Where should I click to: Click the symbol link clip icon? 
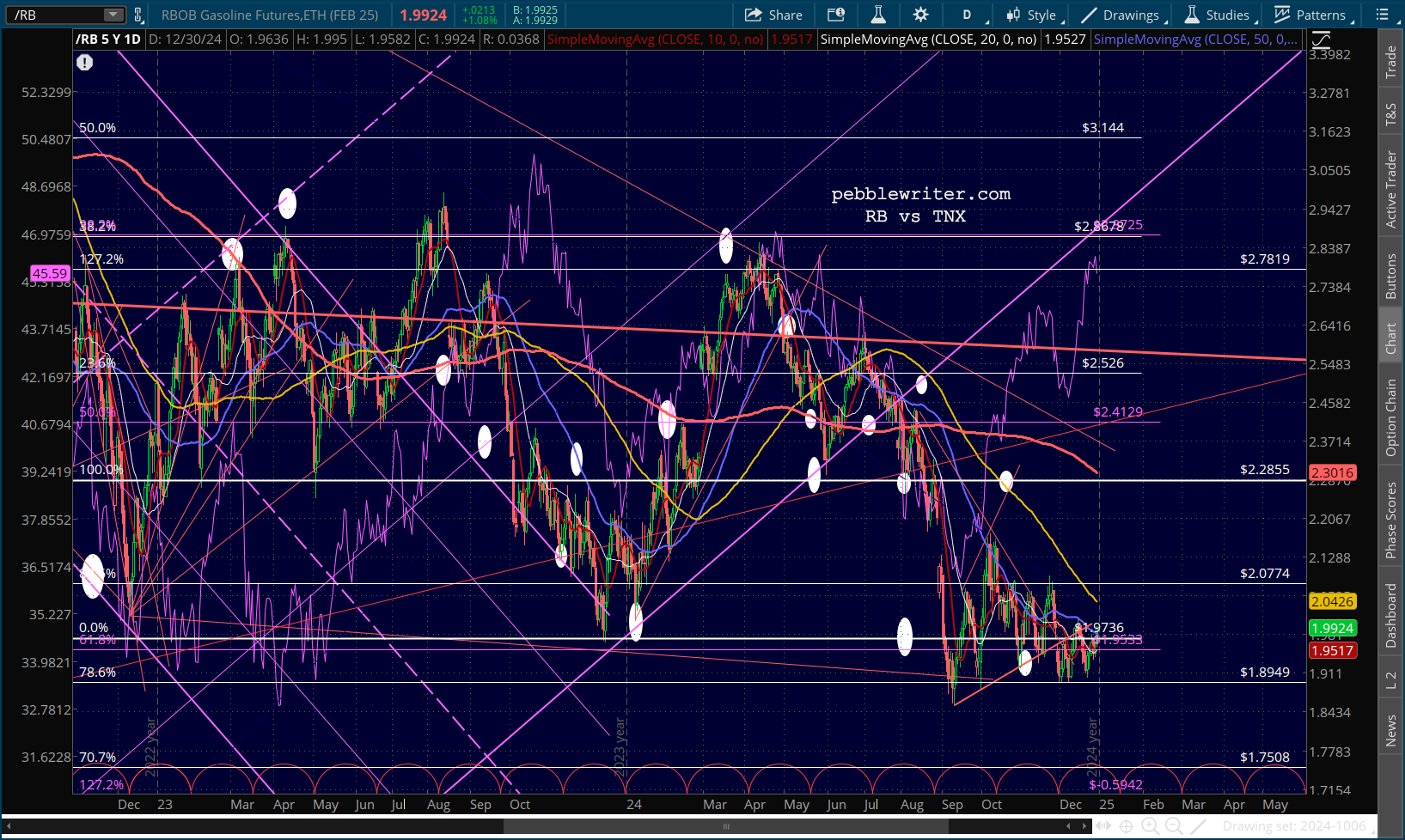138,15
